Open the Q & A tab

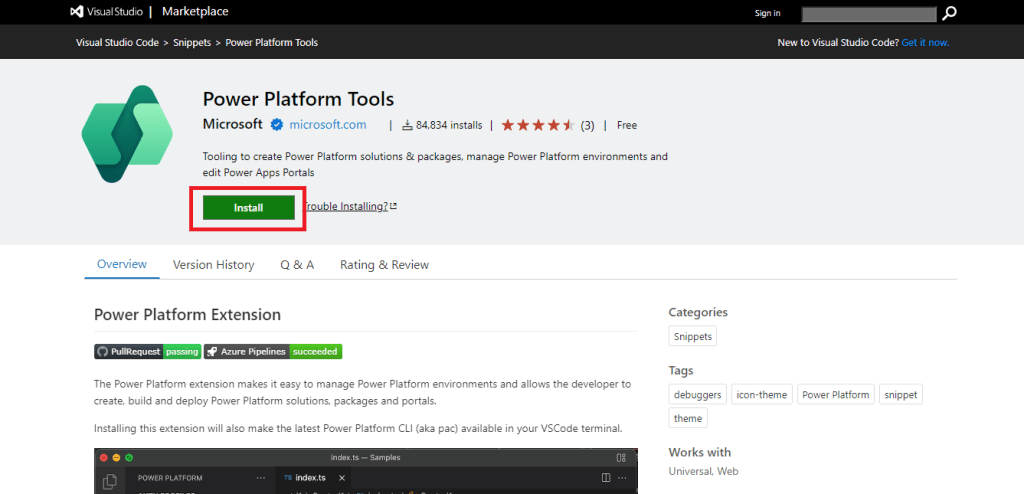click(x=297, y=265)
